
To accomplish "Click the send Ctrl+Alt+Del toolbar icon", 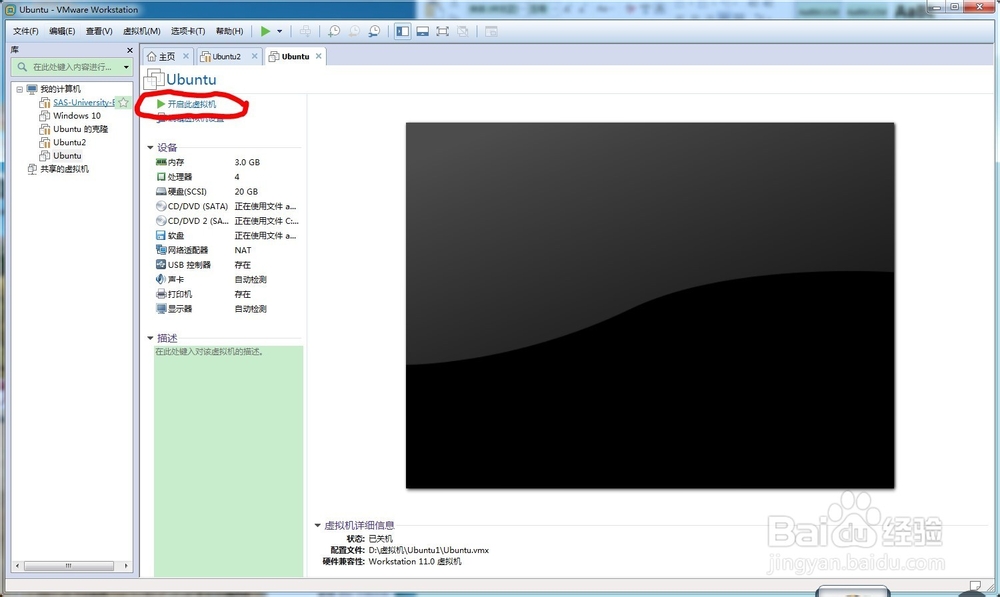I will click(305, 31).
